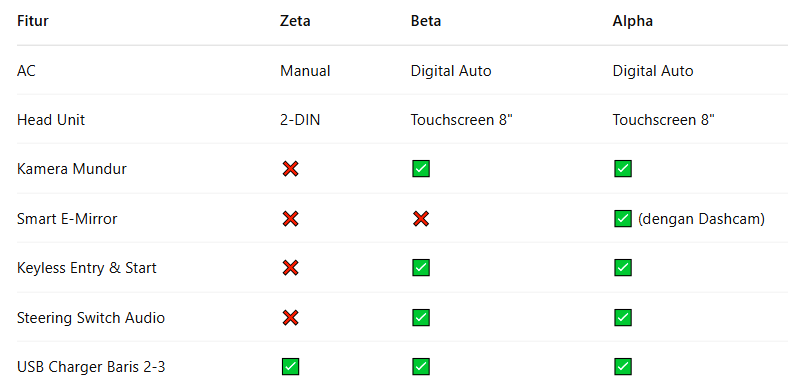Click the green check for Alpha USB Charger

pos(623,367)
